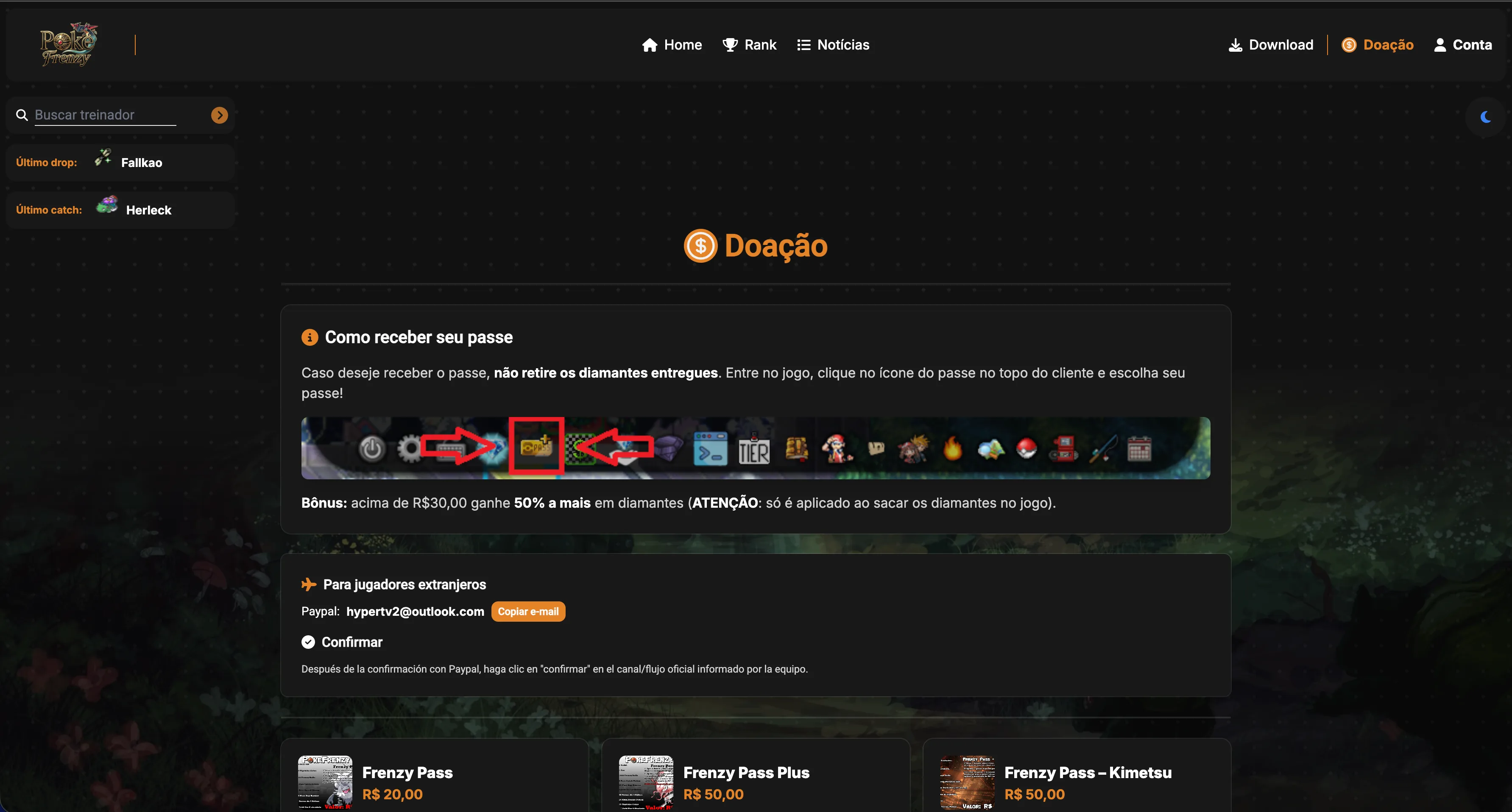Click the Para jugadores extranjeros heading
The image size is (1512, 812).
(405, 584)
